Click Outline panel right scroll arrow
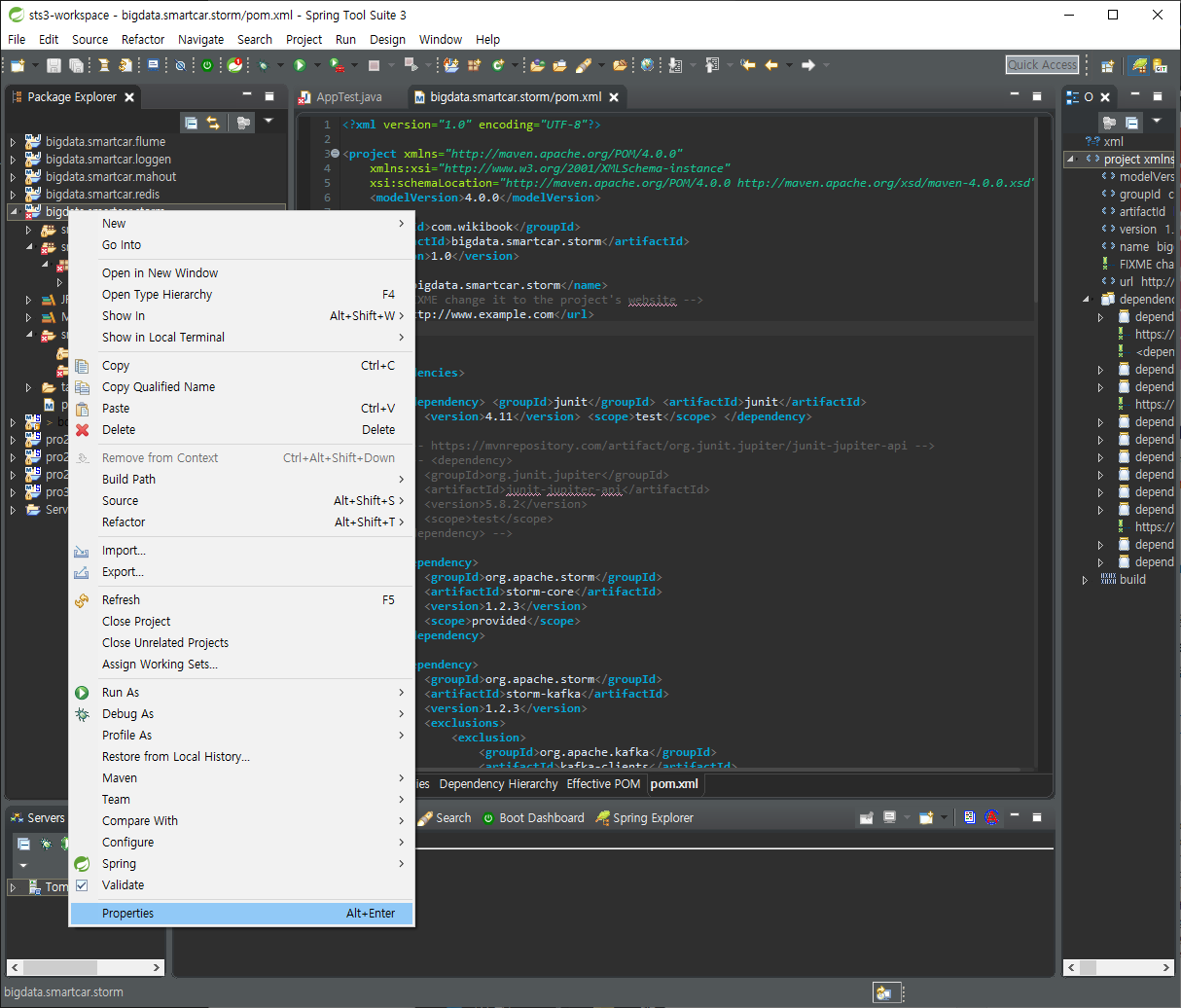The image size is (1181, 1008). click(x=1168, y=968)
